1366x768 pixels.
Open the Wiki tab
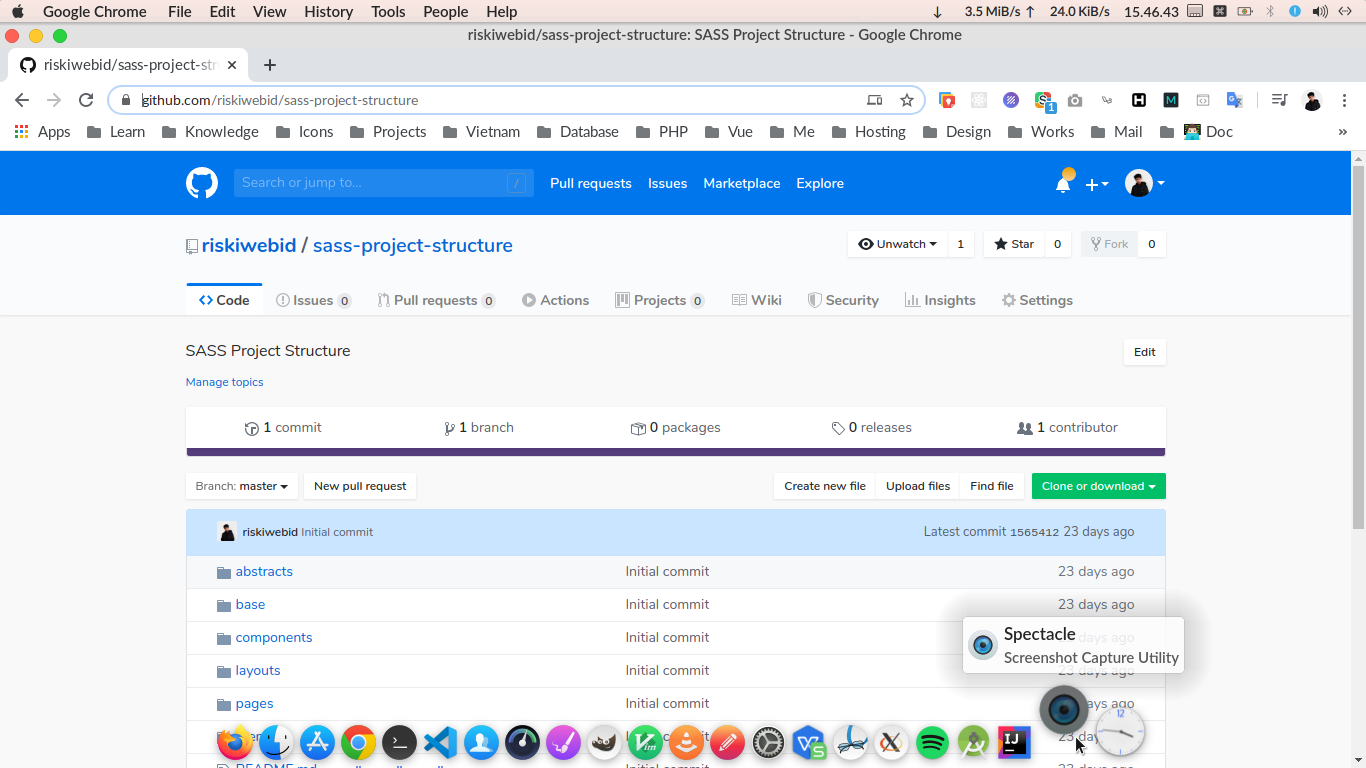(757, 300)
